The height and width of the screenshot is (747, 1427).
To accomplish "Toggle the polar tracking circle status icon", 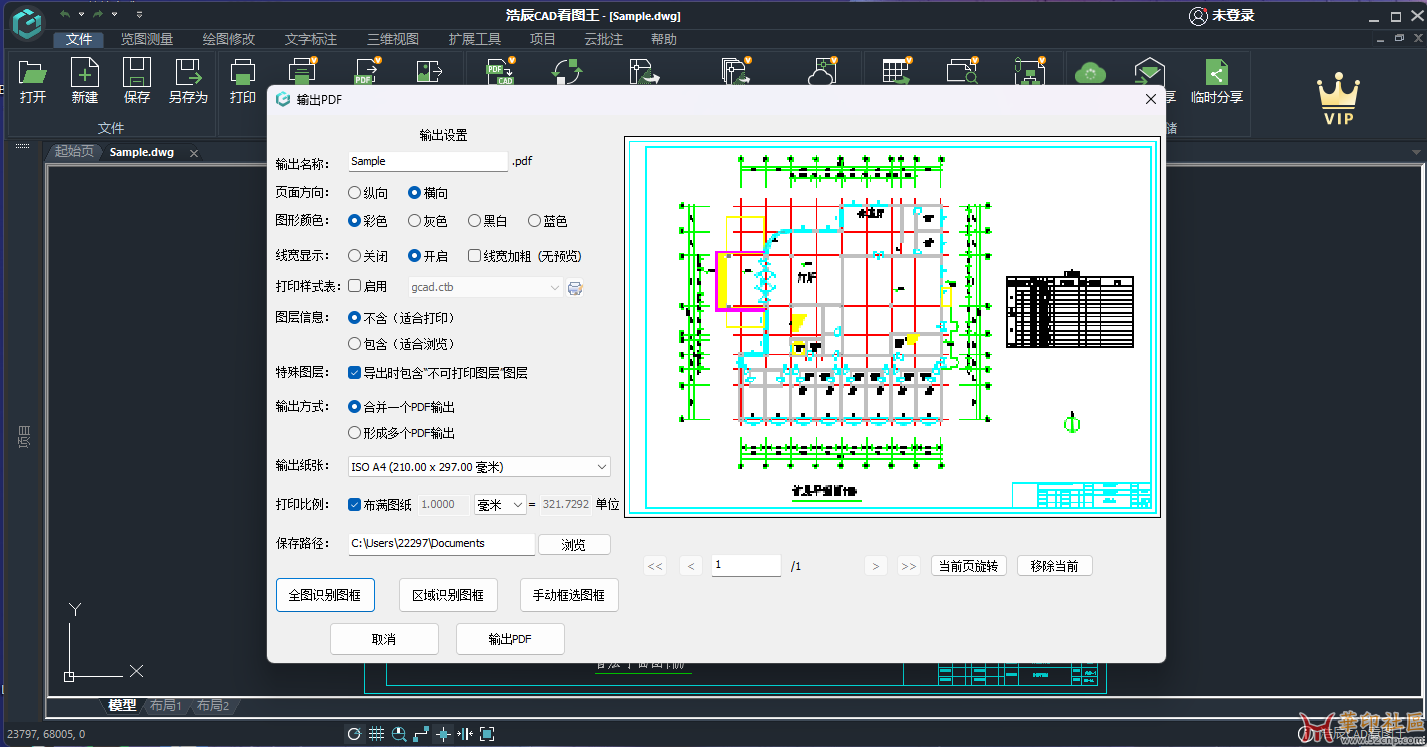I will tap(354, 734).
